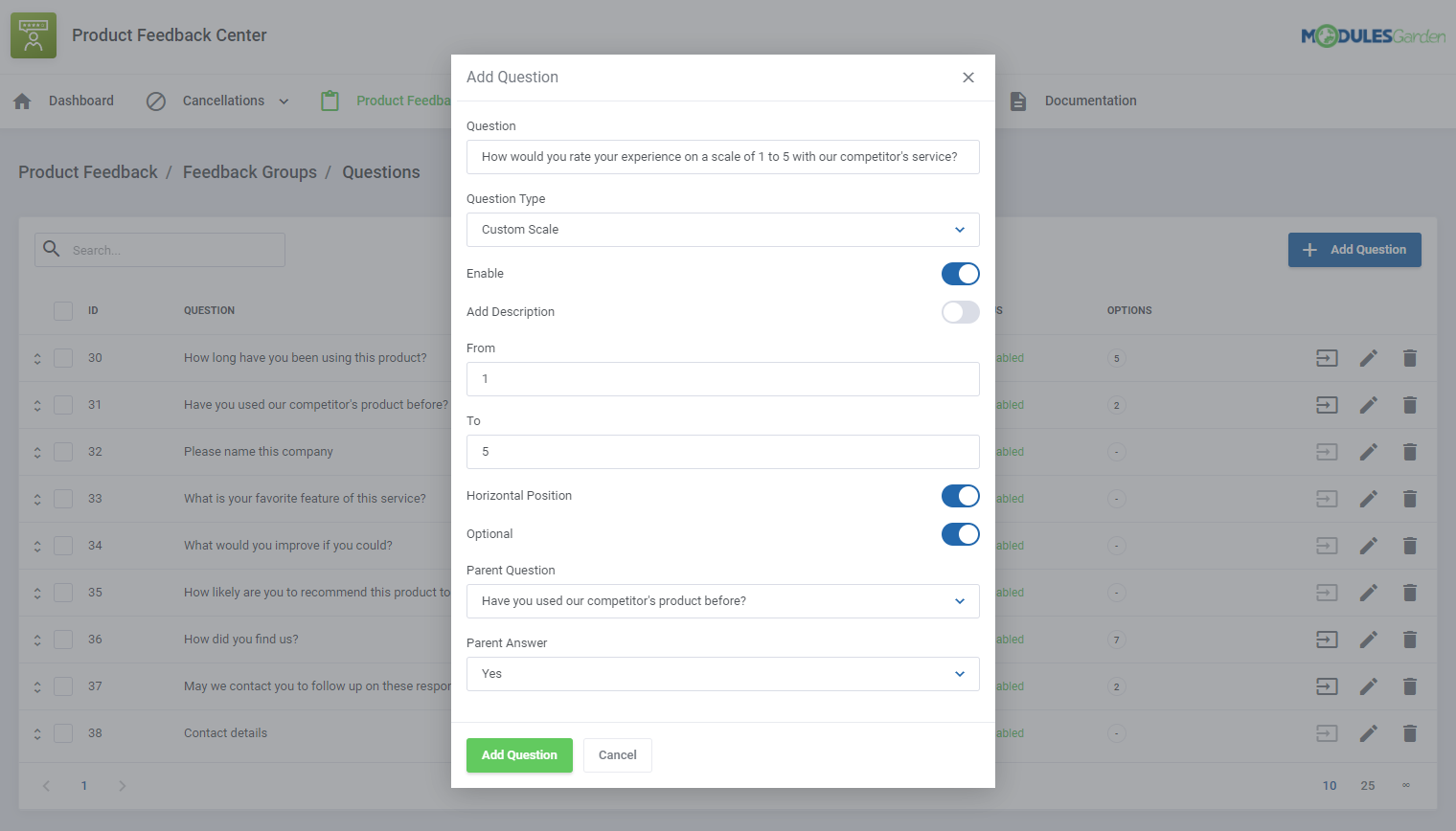Screen dimensions: 1456x831
Task: Expand the Parent Answer dropdown
Action: 722,673
